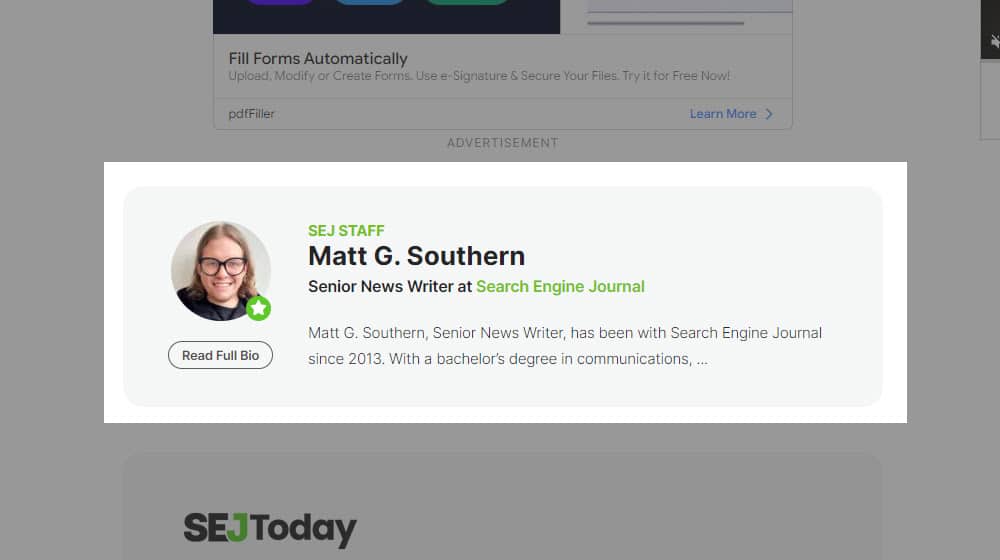Click the SEJ Today logo

tap(270, 529)
